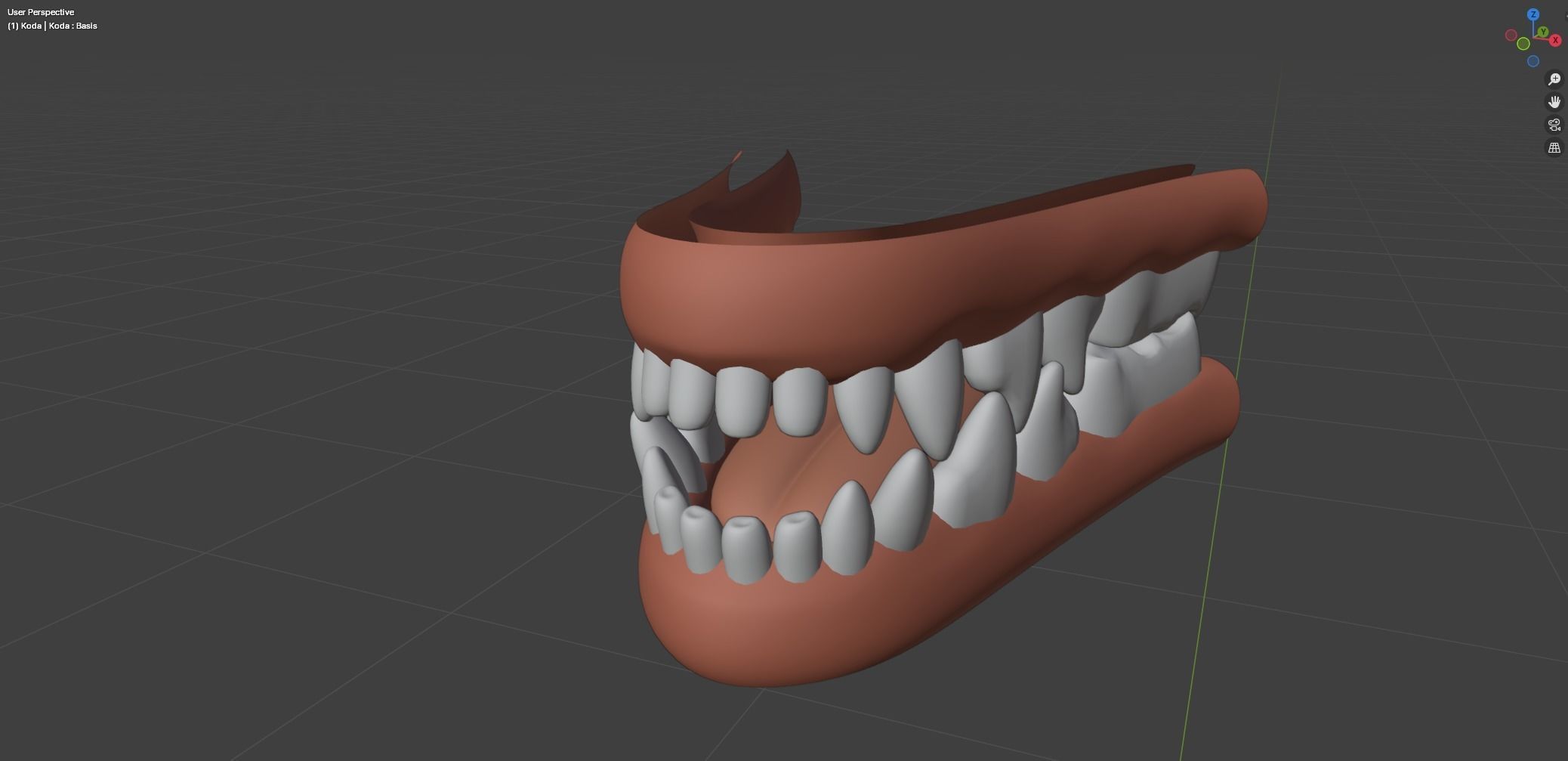Click the pan hand viewport icon
This screenshot has height=761, width=1568.
[1554, 102]
